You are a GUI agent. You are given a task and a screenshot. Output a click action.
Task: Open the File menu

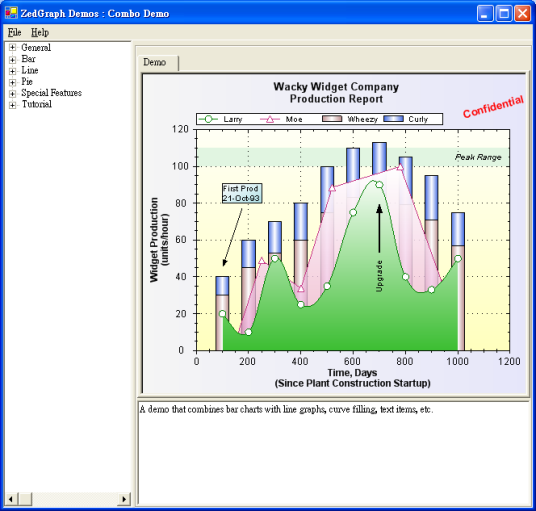pos(15,32)
